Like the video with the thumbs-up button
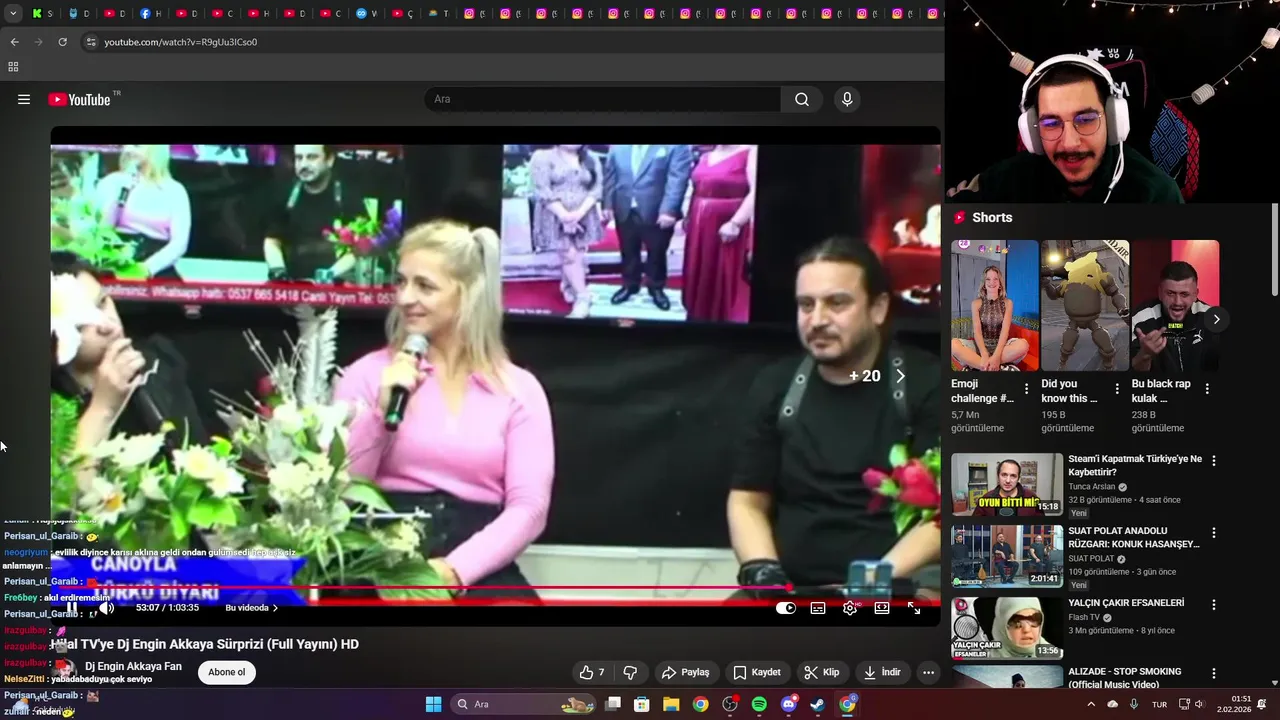Screen dimensions: 1280x720 pyautogui.click(x=592, y=672)
